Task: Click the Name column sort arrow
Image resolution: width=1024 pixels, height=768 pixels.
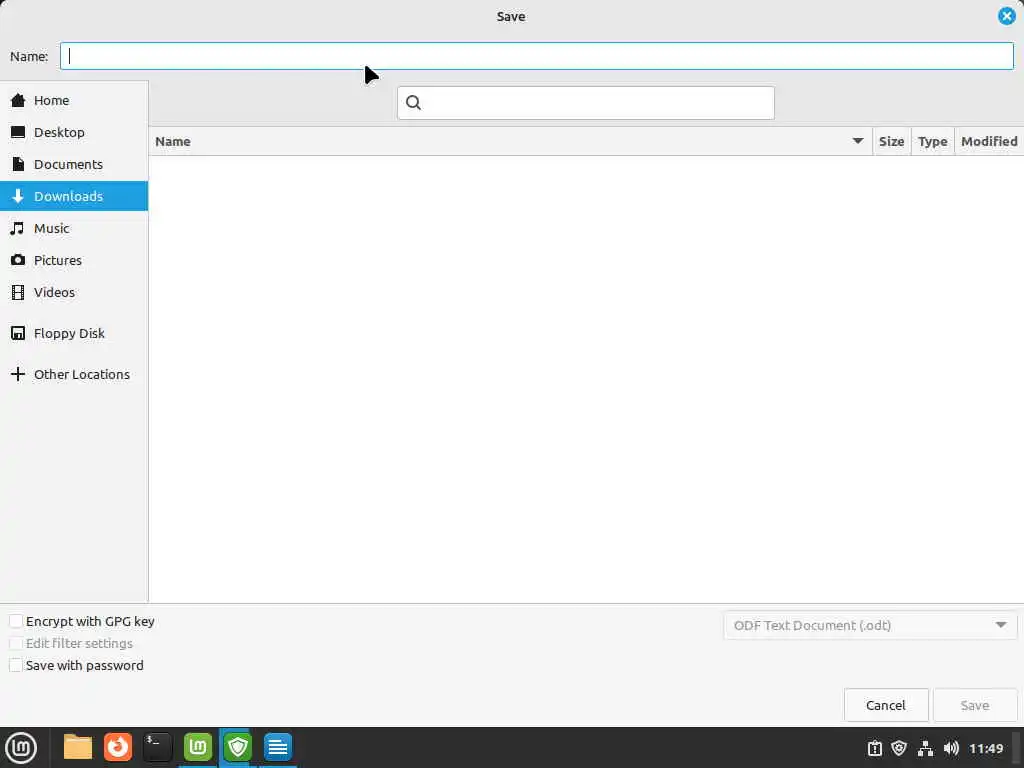Action: pyautogui.click(x=858, y=141)
